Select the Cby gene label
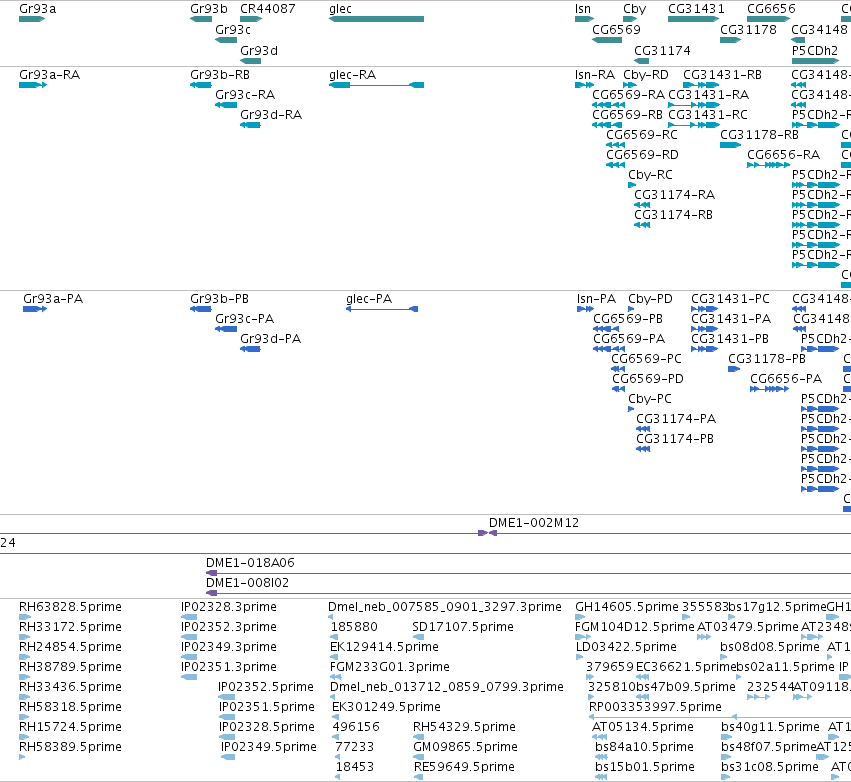851x782 pixels. [634, 9]
